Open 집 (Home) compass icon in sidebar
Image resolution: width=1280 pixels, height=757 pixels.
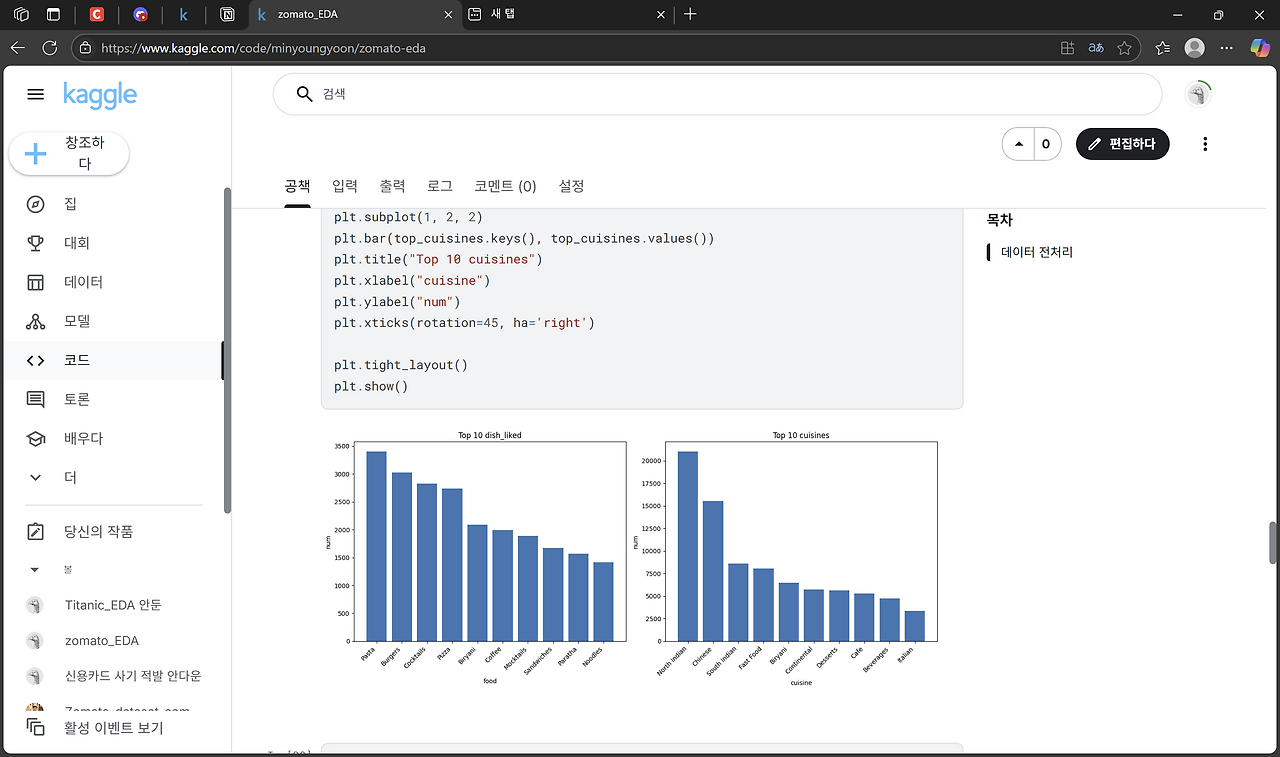36,204
